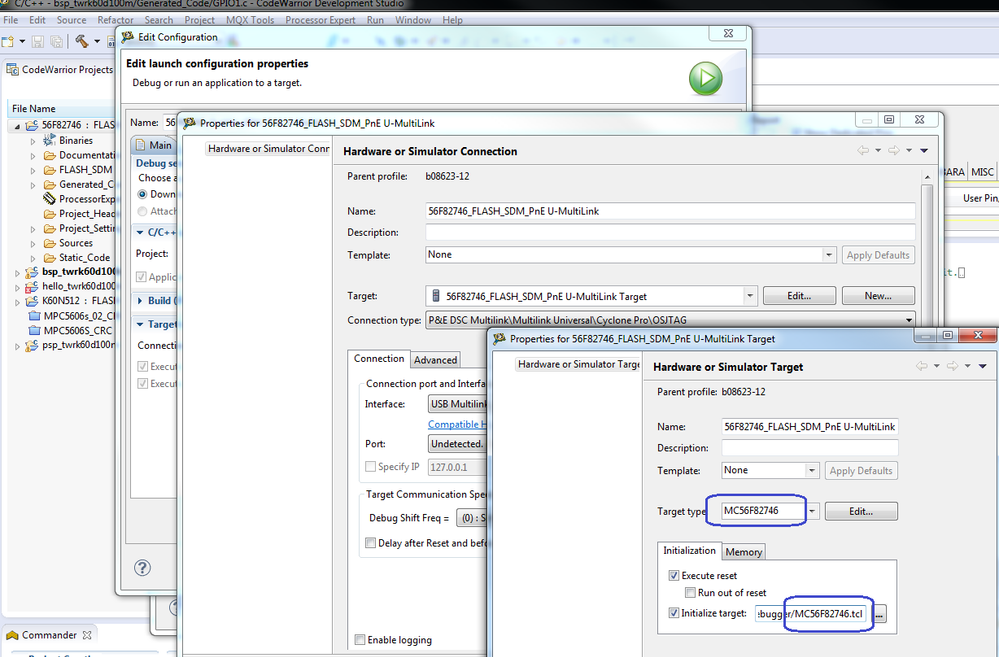Expand the Build section in Edit Configuration
This screenshot has width=999, height=657.
click(140, 301)
